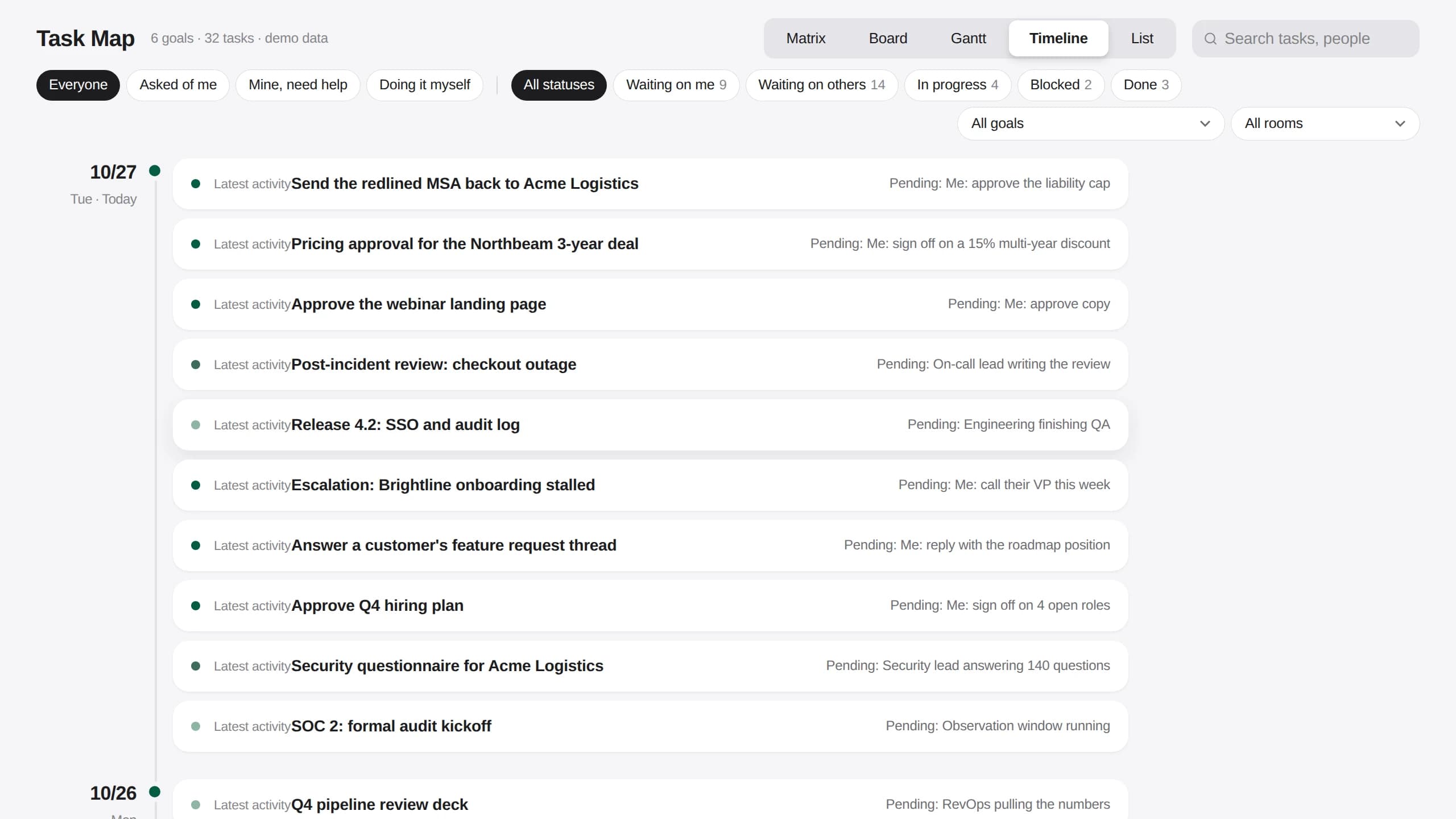Switch to List view
The height and width of the screenshot is (819, 1456).
click(x=1142, y=38)
